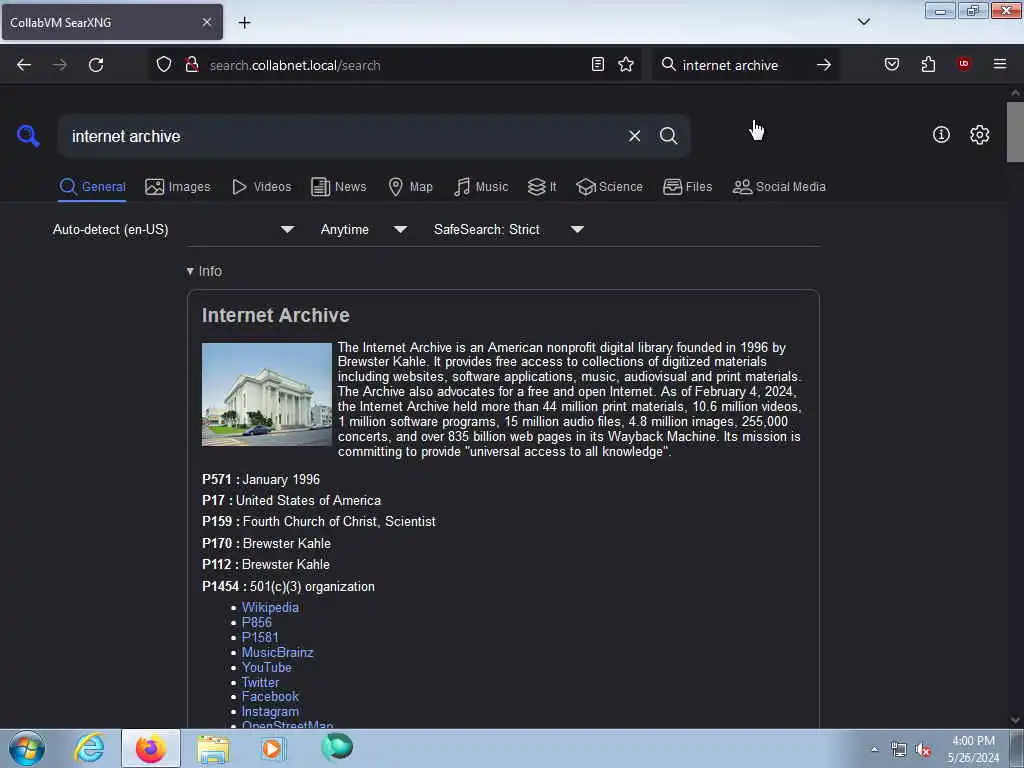Open the Instagram link
This screenshot has width=1024, height=768.
(x=270, y=712)
